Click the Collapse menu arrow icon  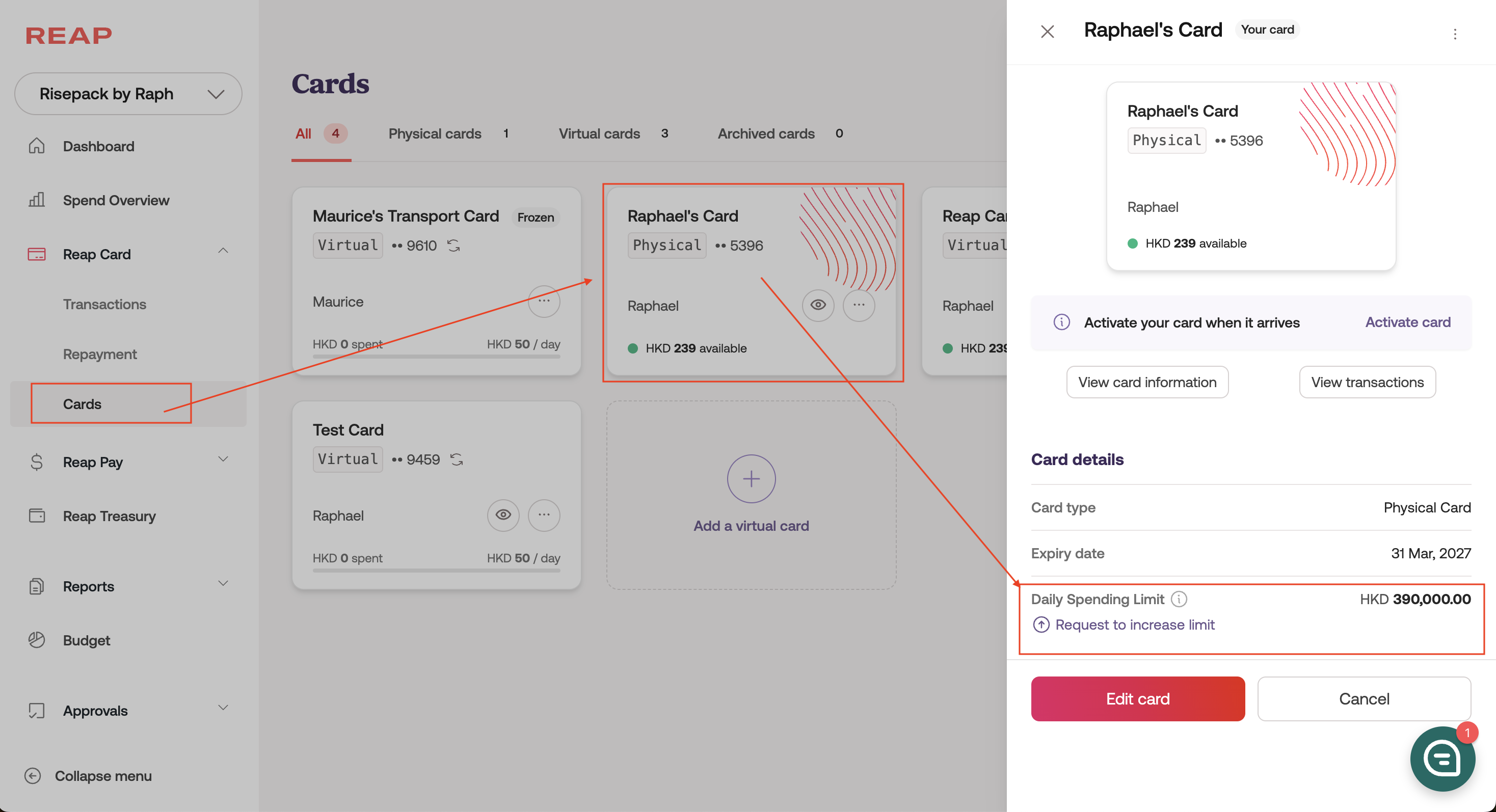33,775
